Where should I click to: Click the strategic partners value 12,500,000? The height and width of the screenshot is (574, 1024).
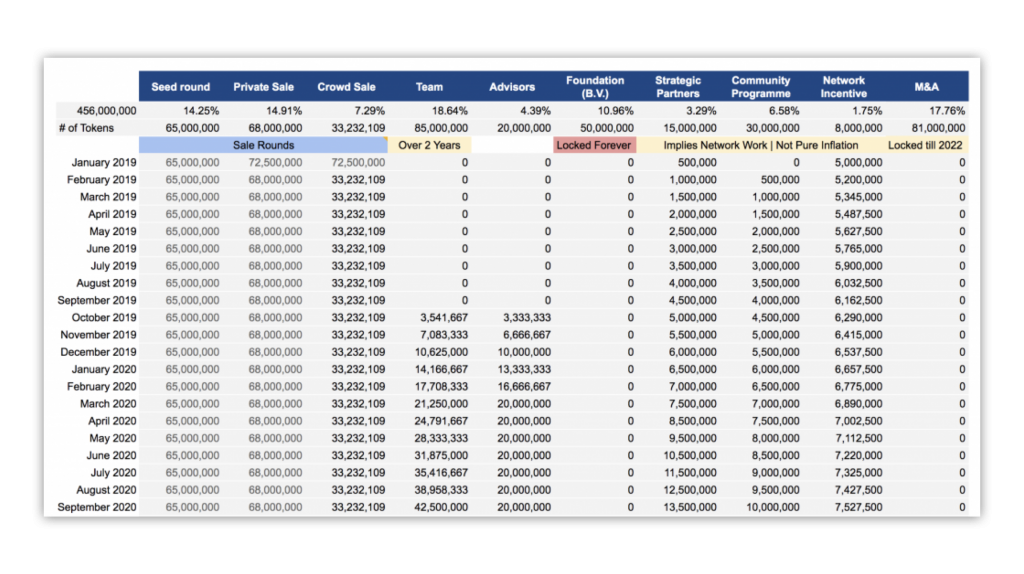pyautogui.click(x=690, y=490)
